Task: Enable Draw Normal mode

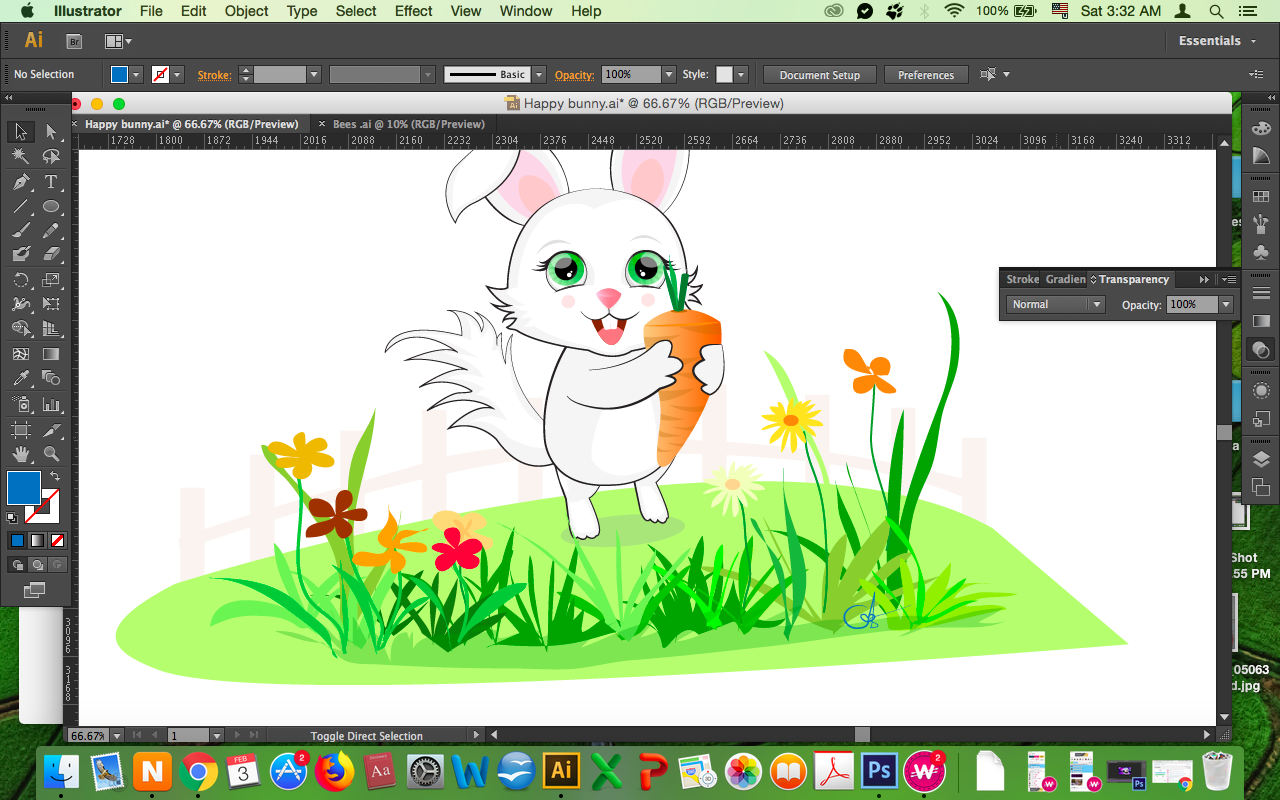Action: pyautogui.click(x=17, y=565)
